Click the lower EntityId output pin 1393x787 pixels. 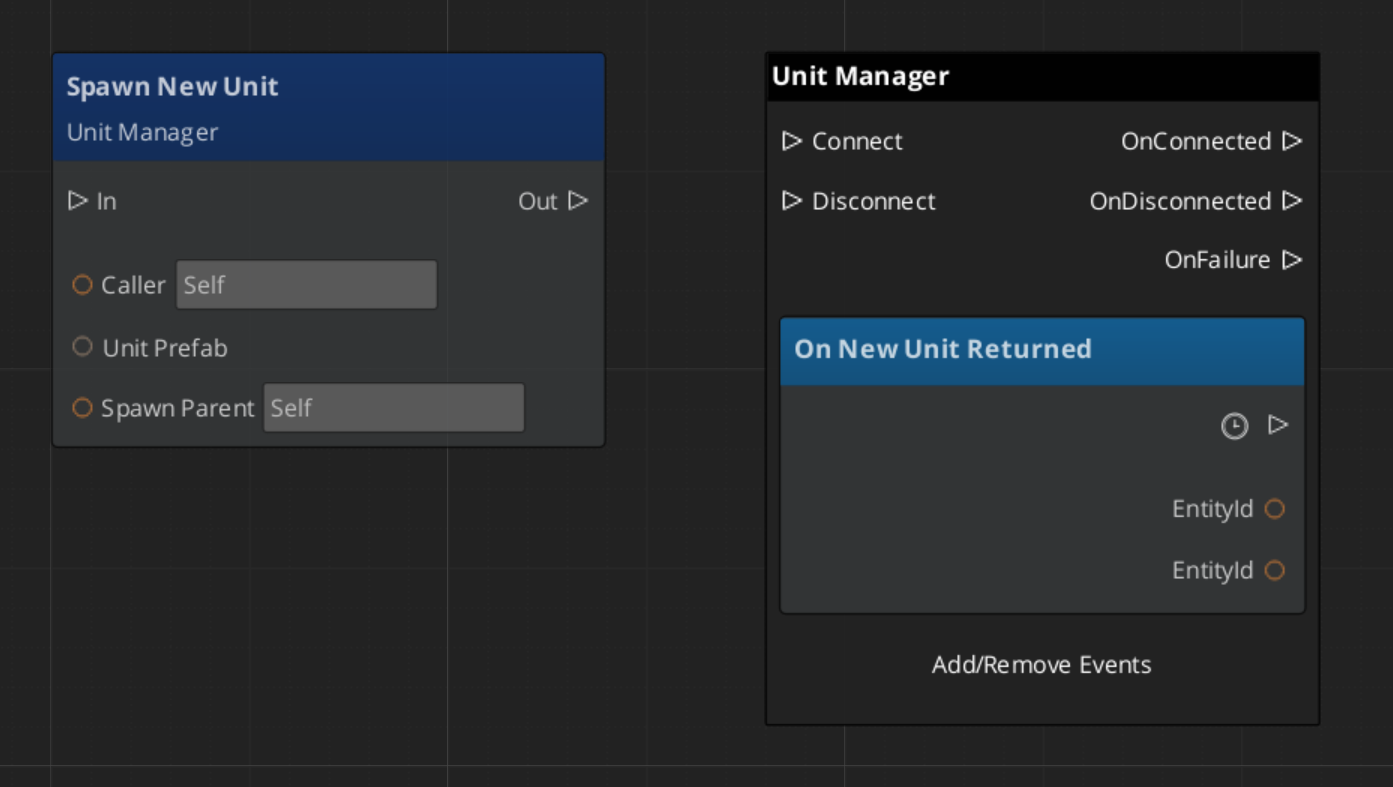click(x=1274, y=570)
